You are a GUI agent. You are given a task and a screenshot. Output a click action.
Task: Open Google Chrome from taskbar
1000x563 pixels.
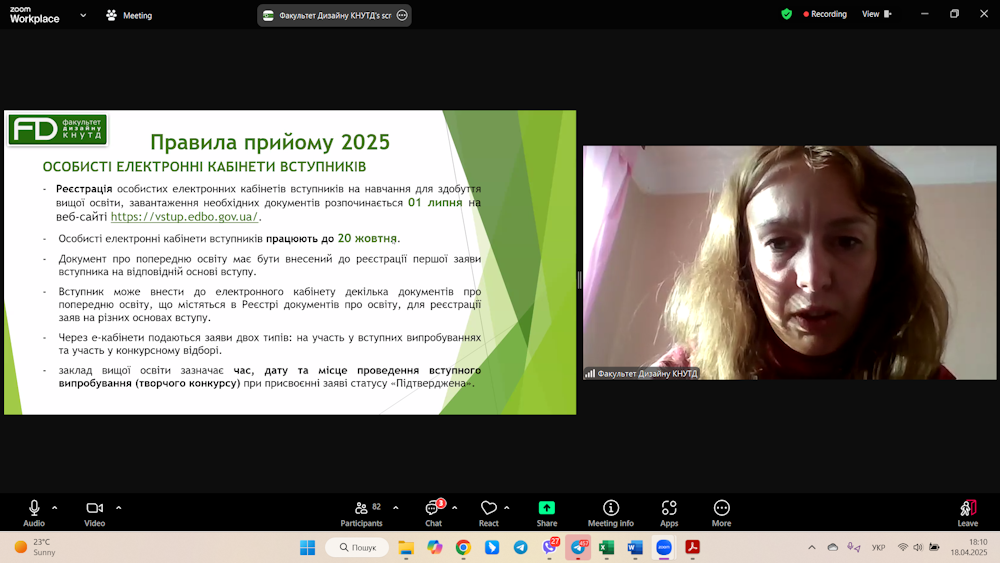point(463,547)
